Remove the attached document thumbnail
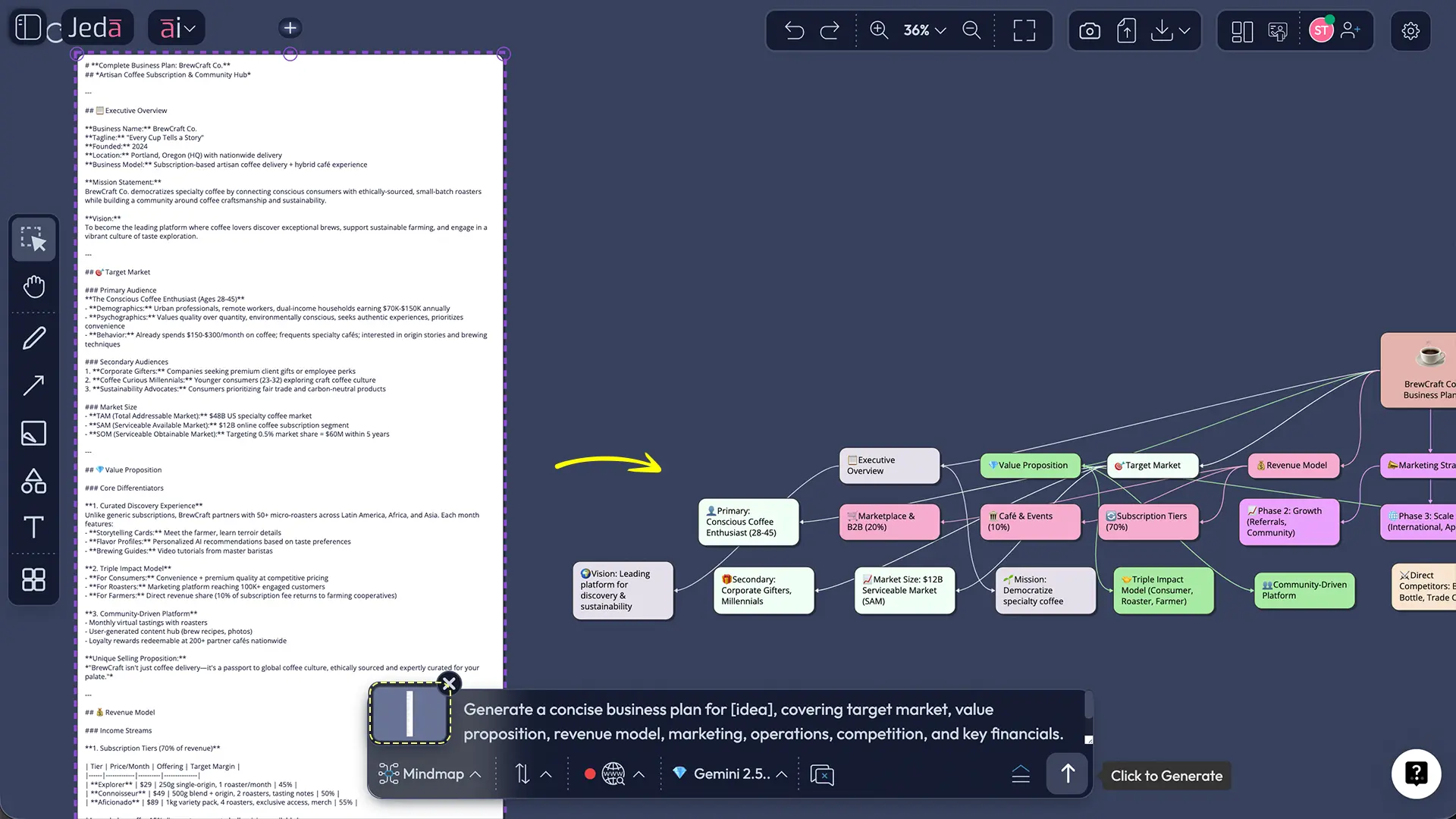This screenshot has width=1456, height=819. click(449, 683)
